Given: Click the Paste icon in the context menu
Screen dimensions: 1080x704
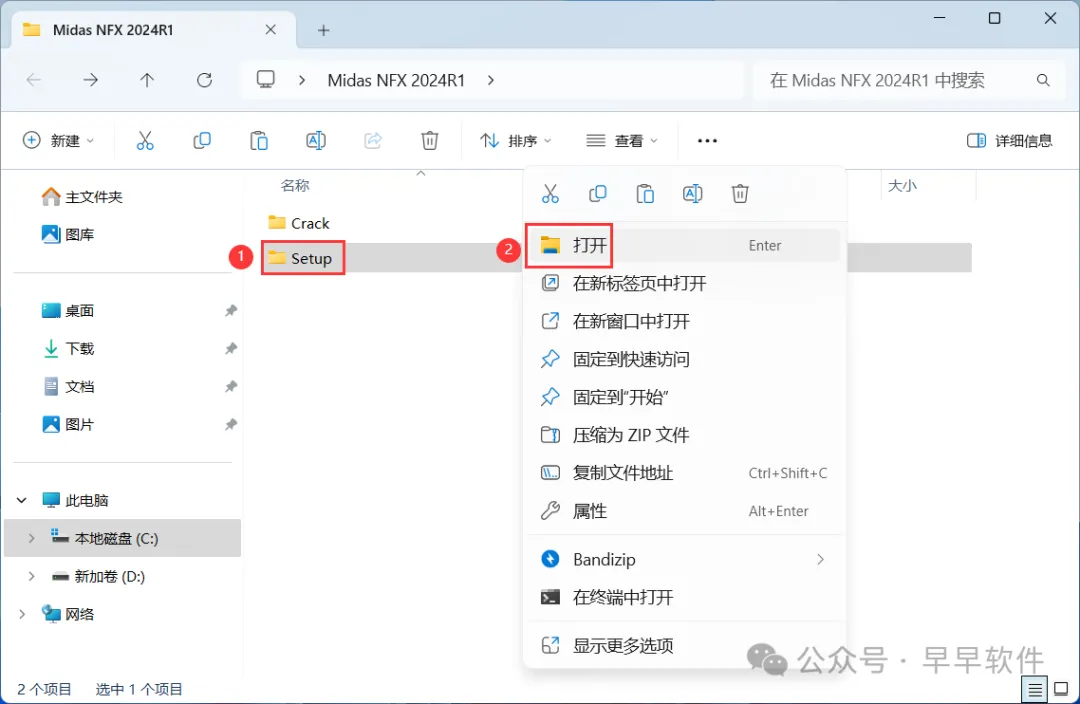Looking at the screenshot, I should [645, 194].
